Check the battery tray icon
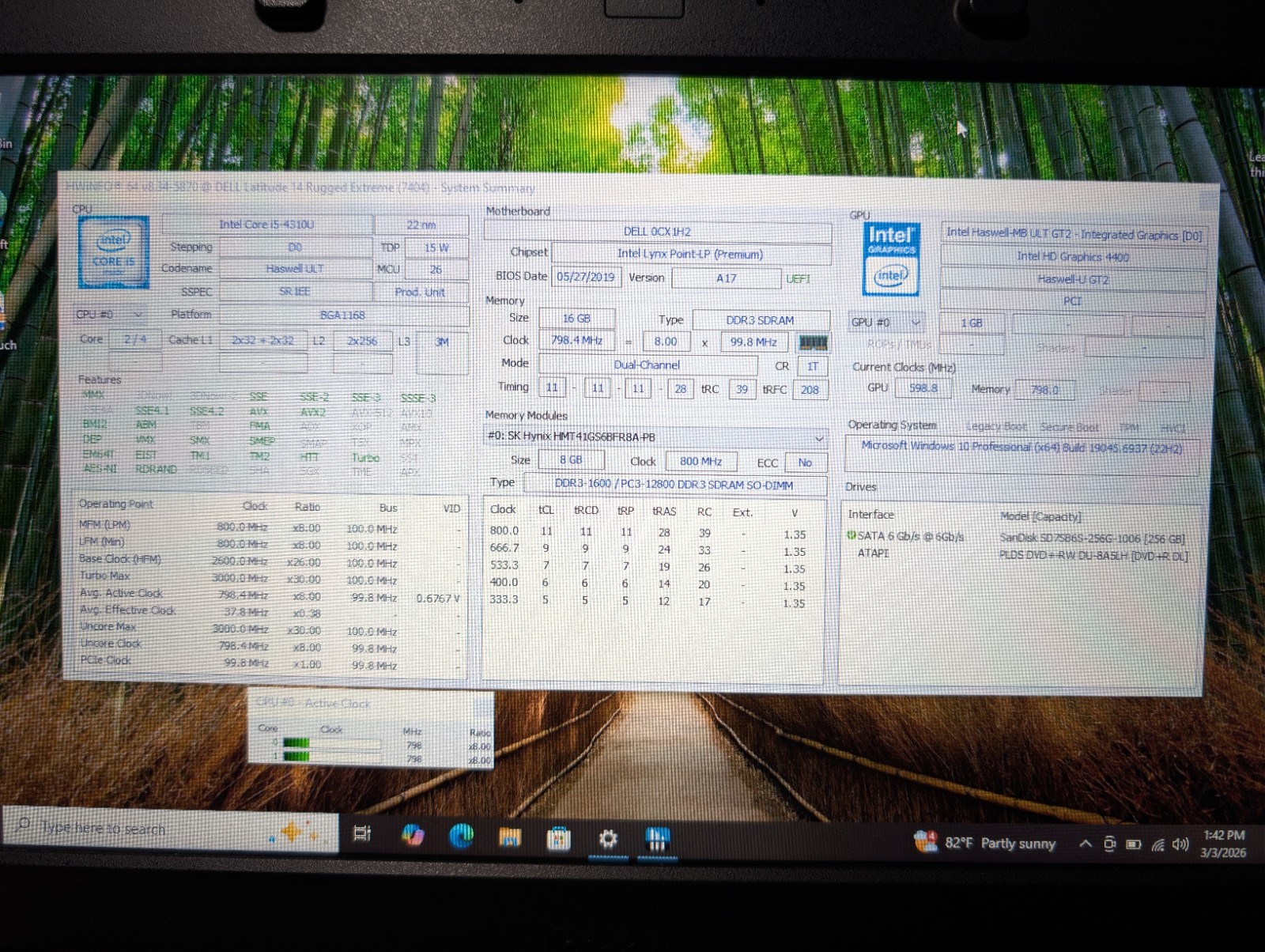 click(x=1133, y=844)
